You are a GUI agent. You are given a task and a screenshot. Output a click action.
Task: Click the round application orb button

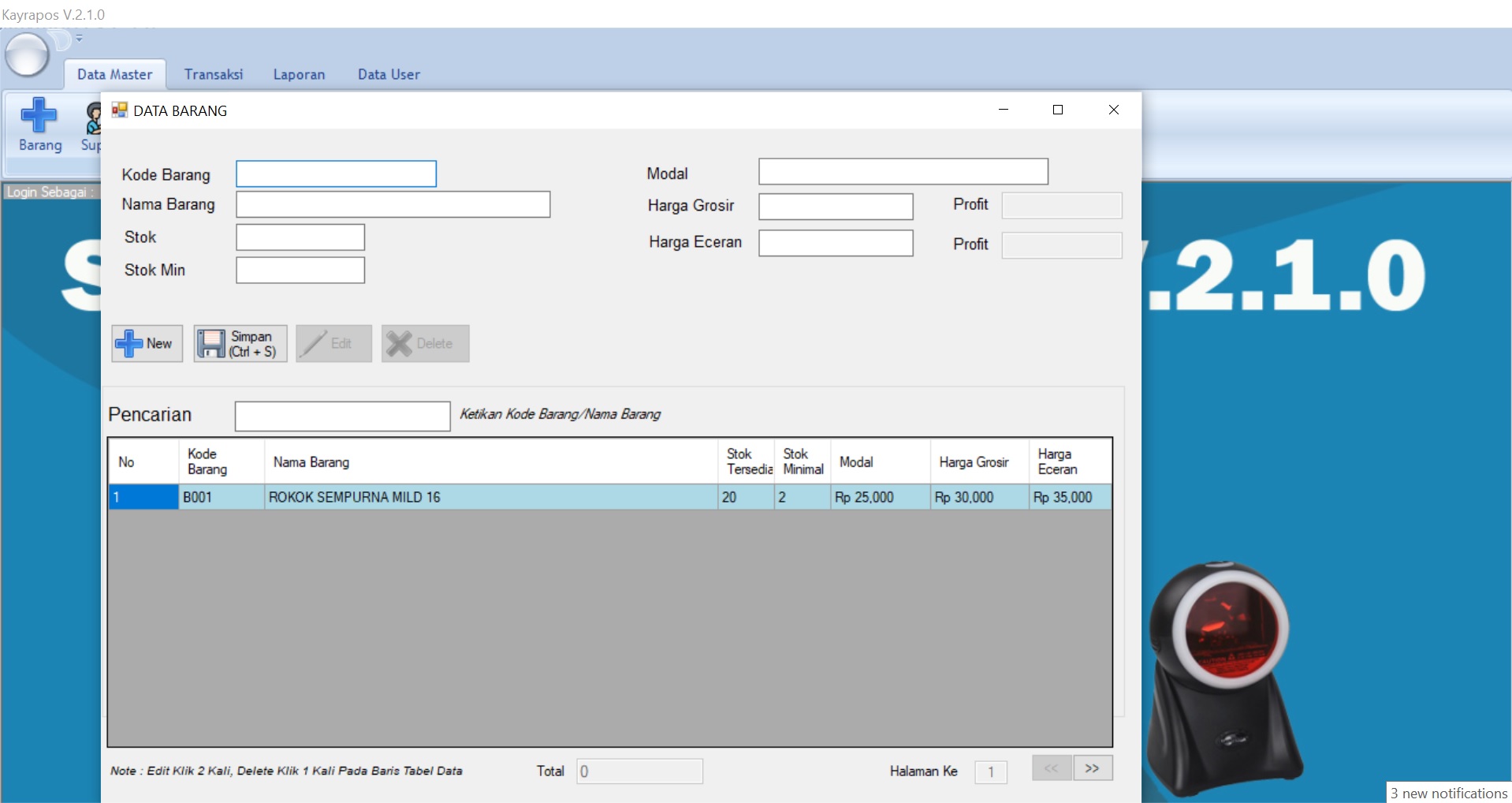click(x=27, y=55)
